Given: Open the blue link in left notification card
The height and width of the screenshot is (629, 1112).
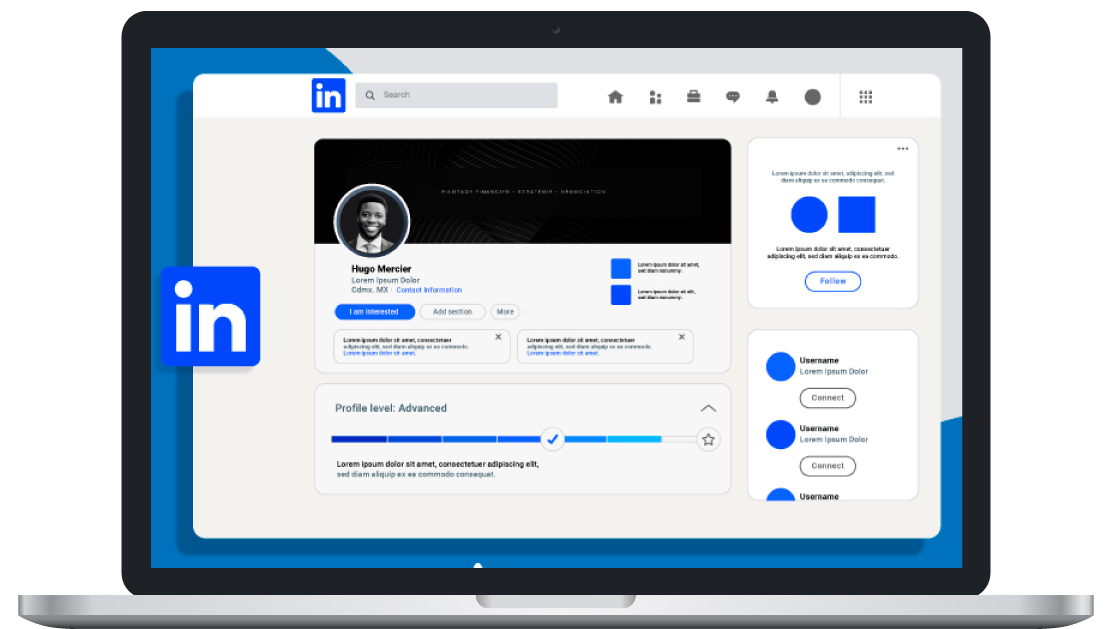Looking at the screenshot, I should coord(379,353).
